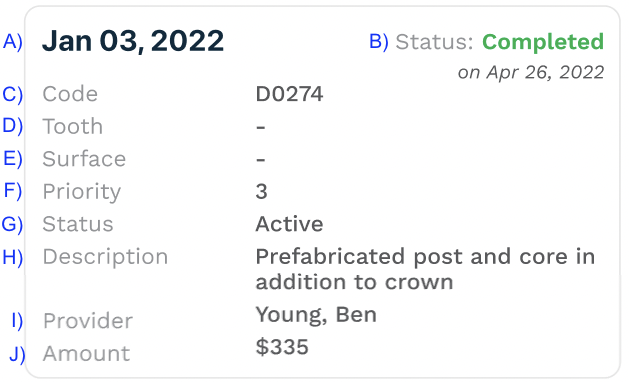This screenshot has height=382, width=629.
Task: Click the Provider field label
Action: tap(88, 321)
